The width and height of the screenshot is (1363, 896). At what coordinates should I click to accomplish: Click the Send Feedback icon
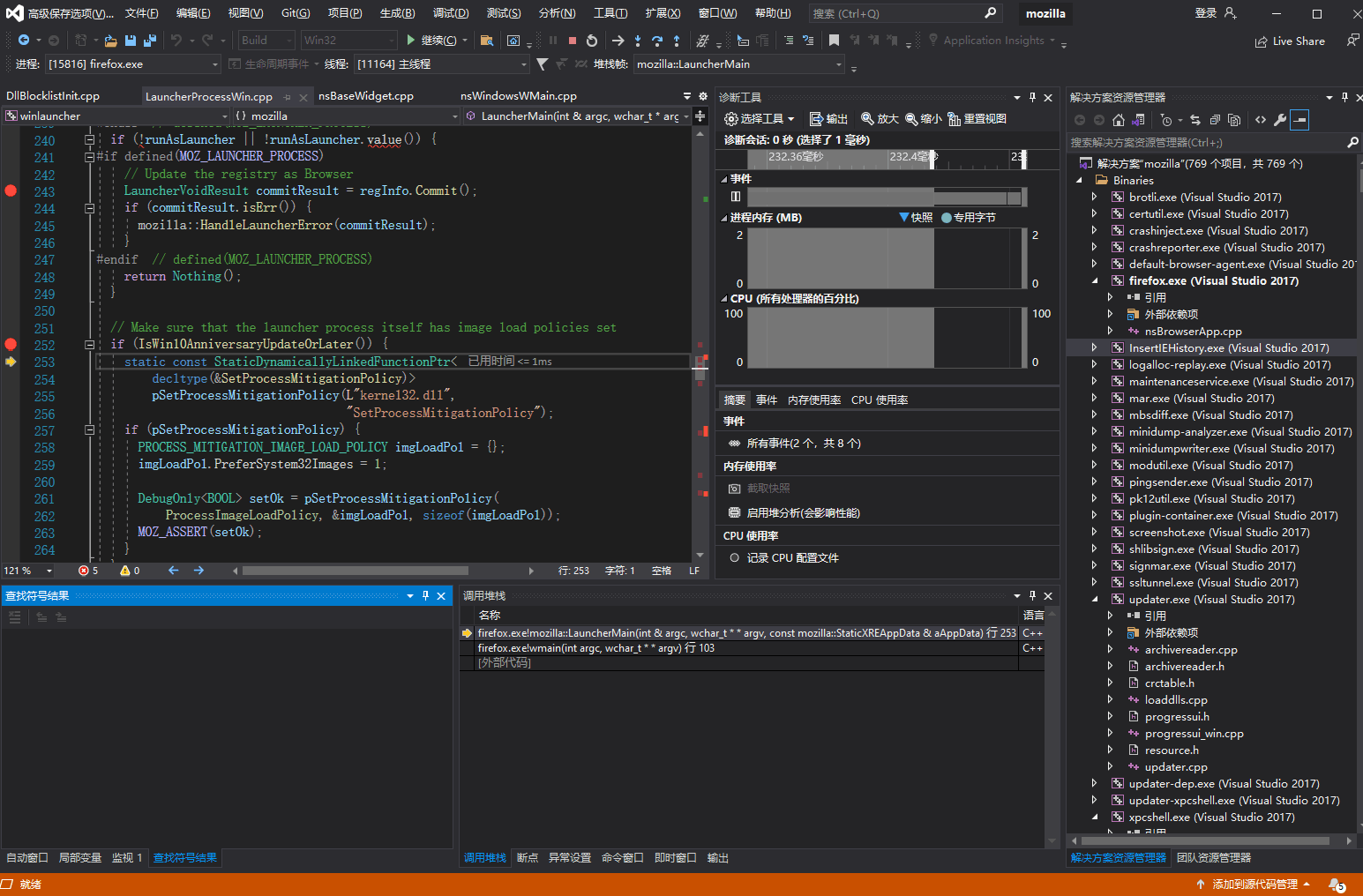tap(1353, 41)
